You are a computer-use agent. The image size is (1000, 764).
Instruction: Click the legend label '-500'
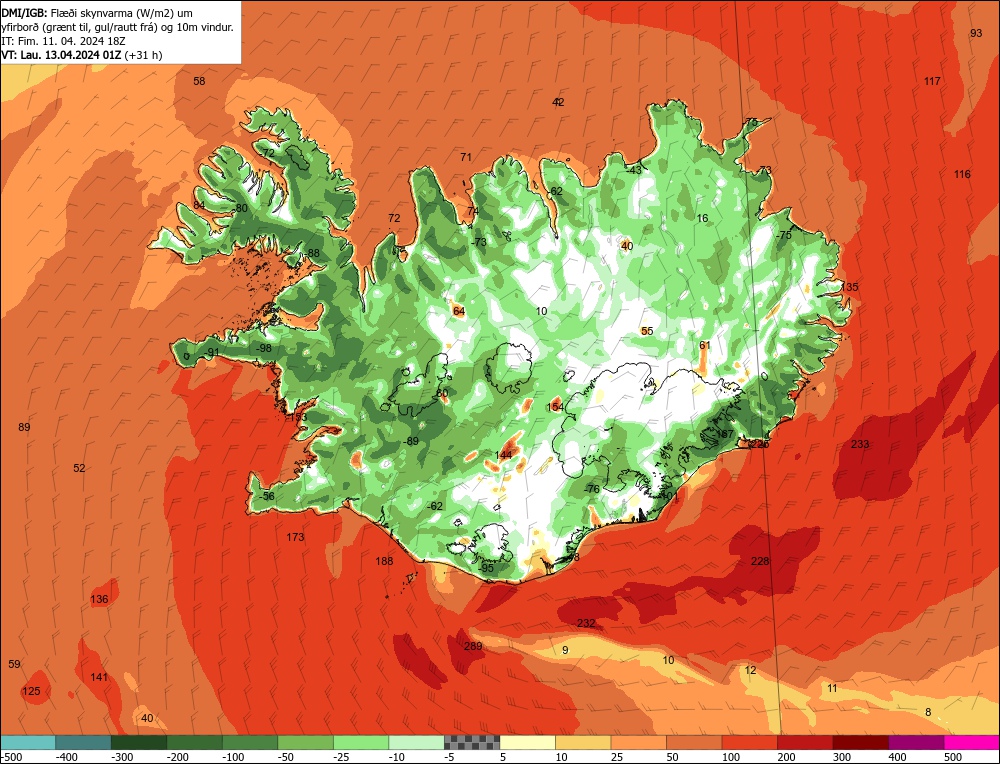[x=11, y=757]
